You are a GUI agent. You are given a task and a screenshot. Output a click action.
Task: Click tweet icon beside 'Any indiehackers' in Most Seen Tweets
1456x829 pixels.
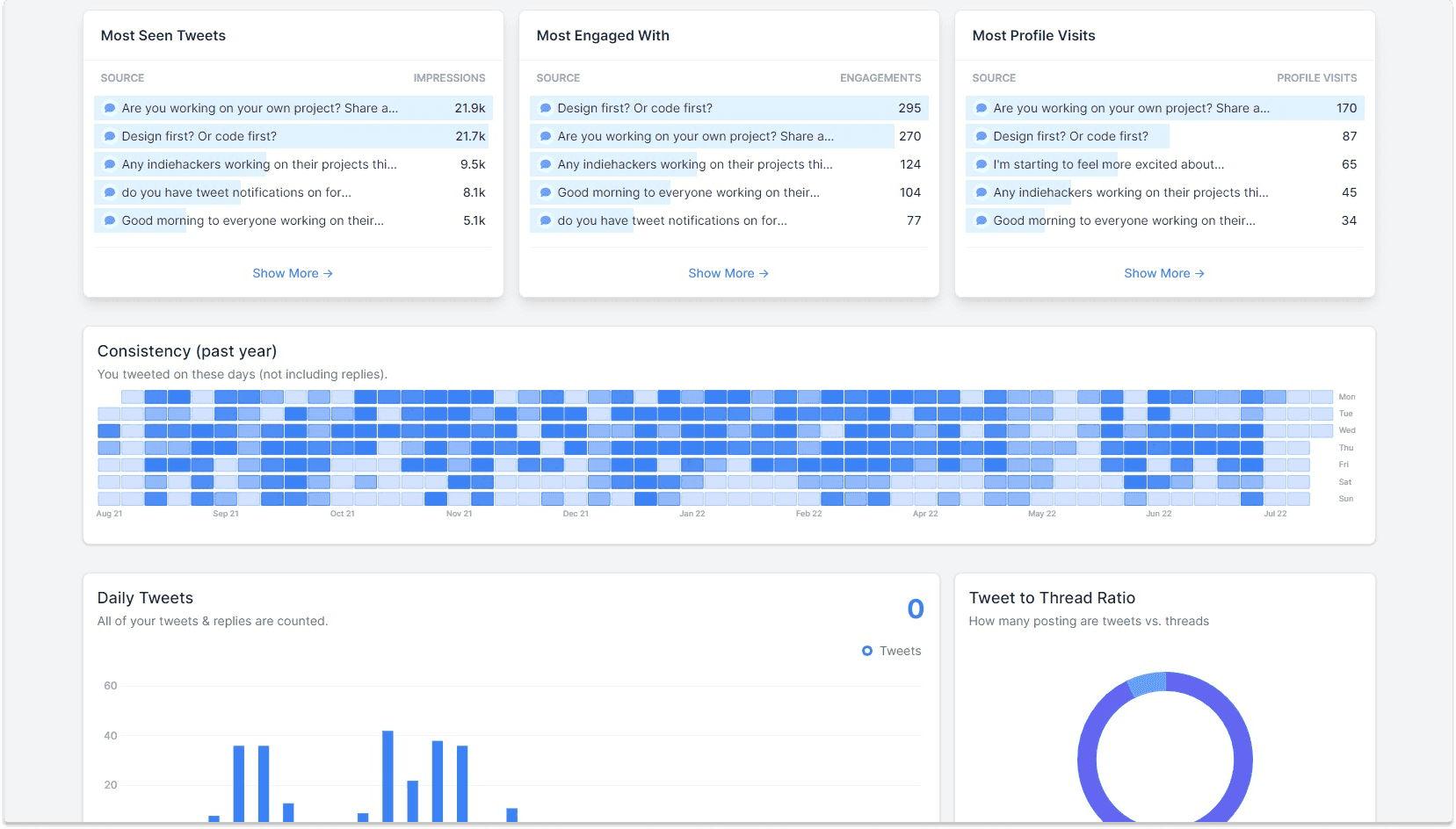point(110,164)
